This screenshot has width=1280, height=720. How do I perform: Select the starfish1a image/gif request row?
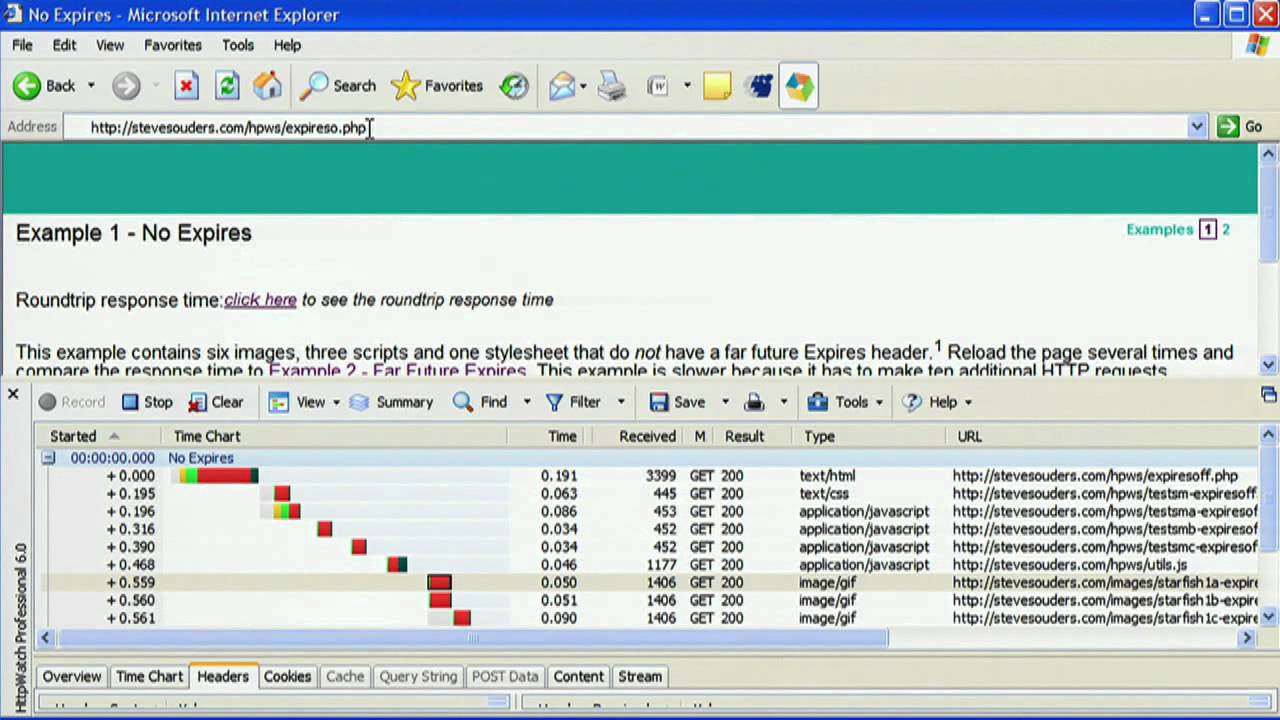(650, 583)
